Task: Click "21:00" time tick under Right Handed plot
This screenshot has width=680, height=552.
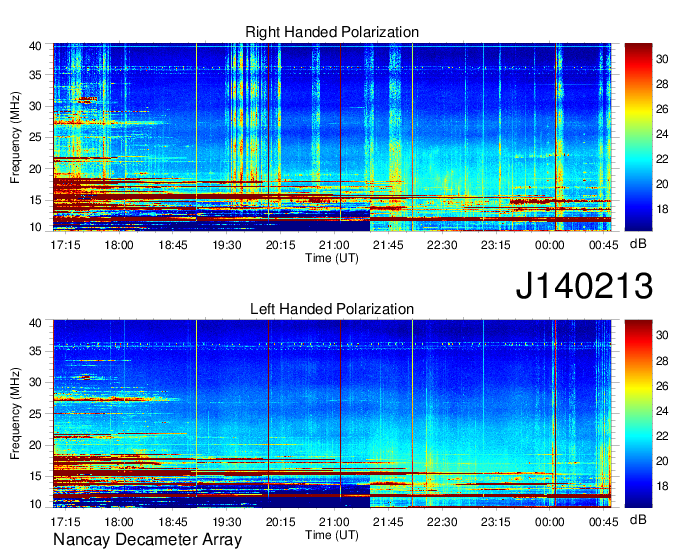Action: click(x=334, y=245)
